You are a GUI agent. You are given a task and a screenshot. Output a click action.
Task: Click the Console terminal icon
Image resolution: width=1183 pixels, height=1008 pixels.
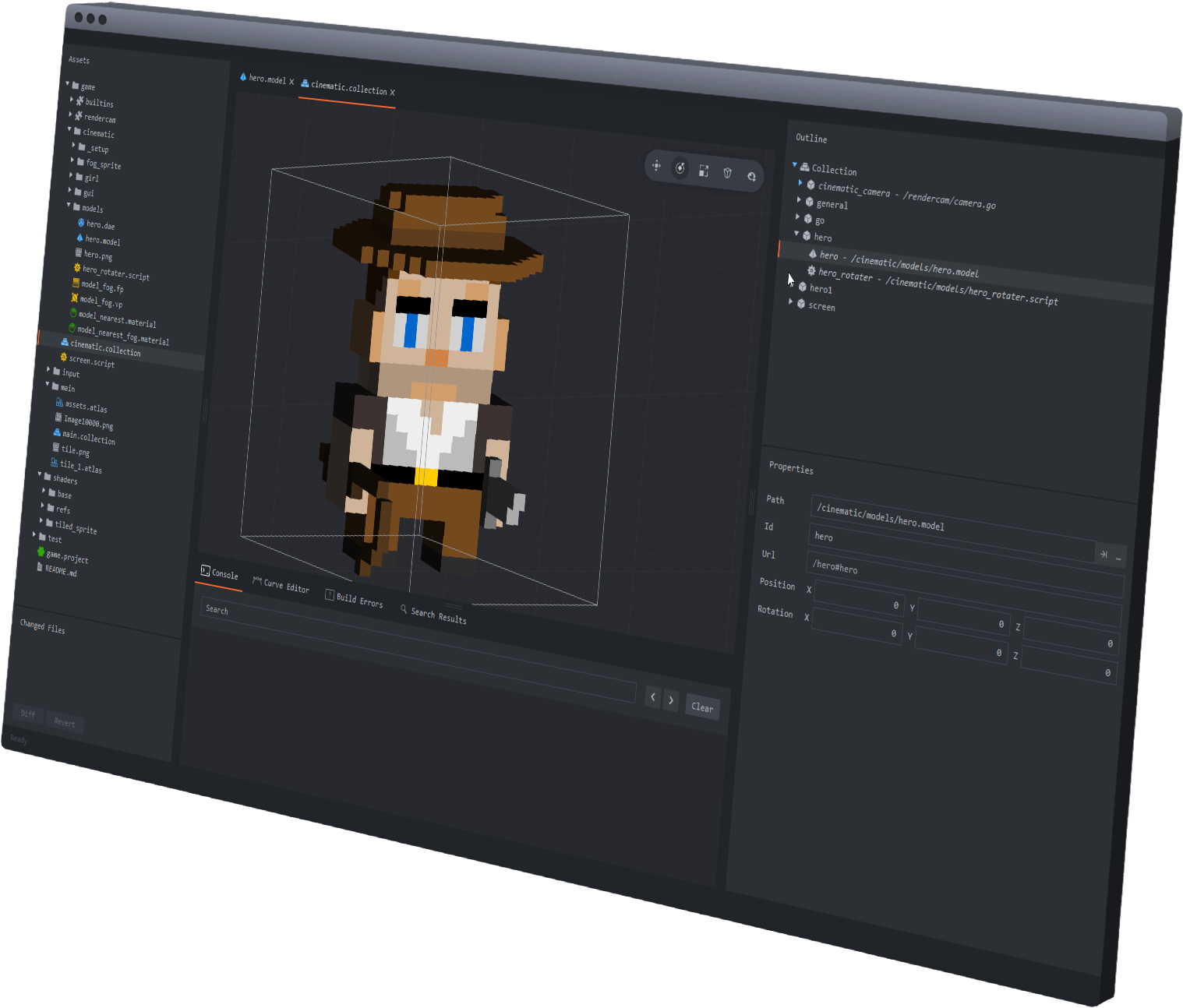(x=206, y=570)
